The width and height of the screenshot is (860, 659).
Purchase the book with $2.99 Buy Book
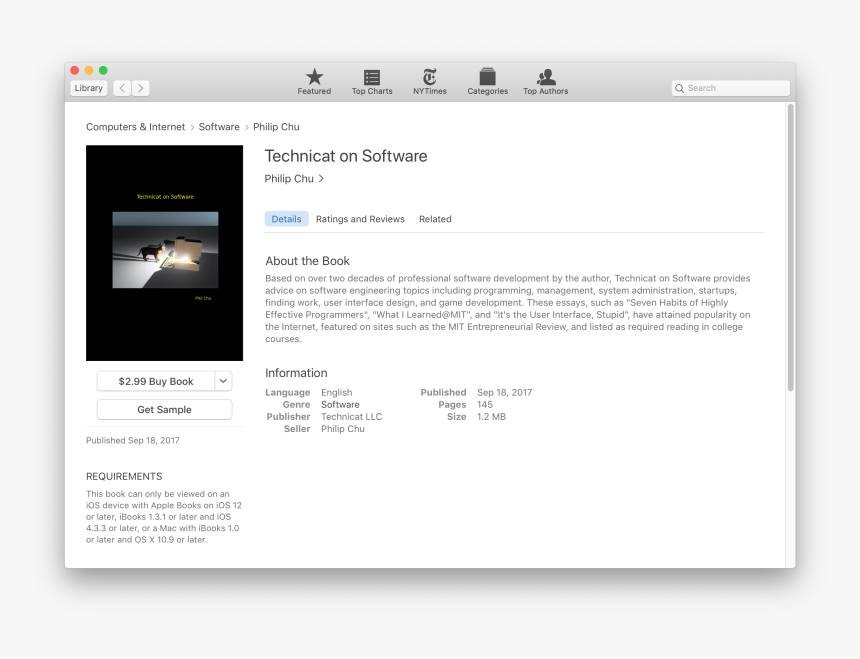pos(158,381)
